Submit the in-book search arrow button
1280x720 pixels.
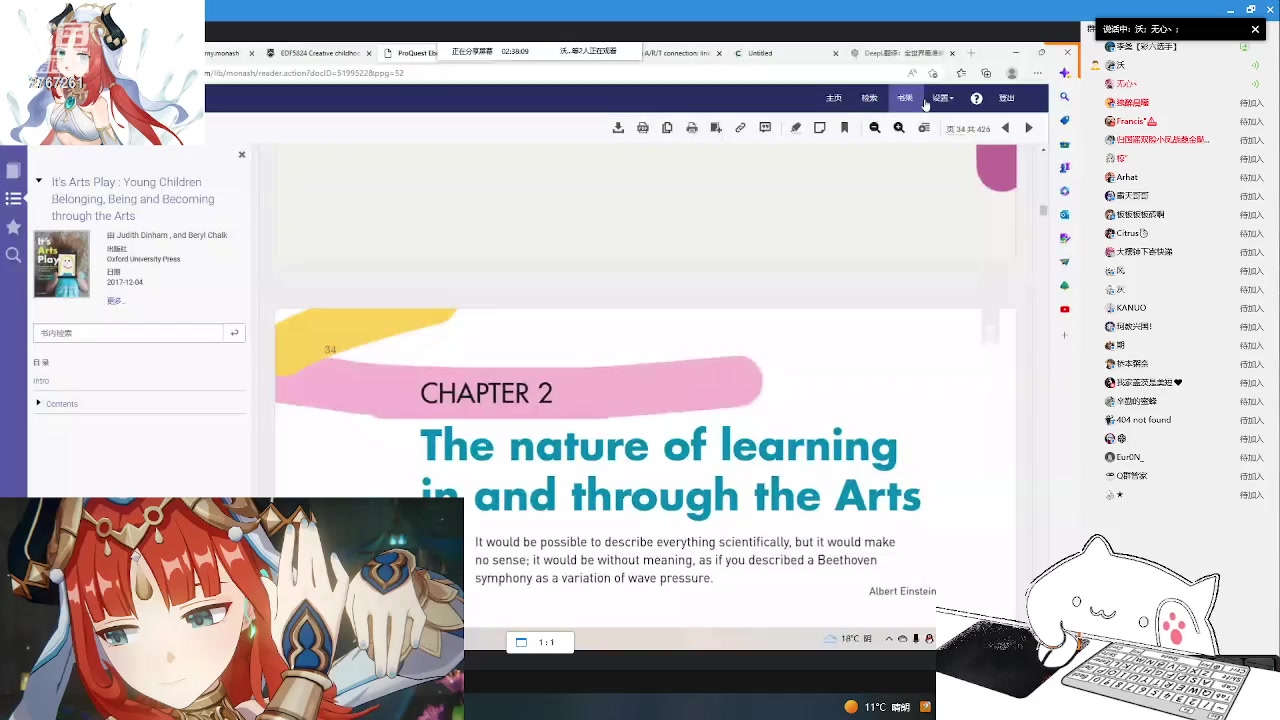[x=234, y=333]
